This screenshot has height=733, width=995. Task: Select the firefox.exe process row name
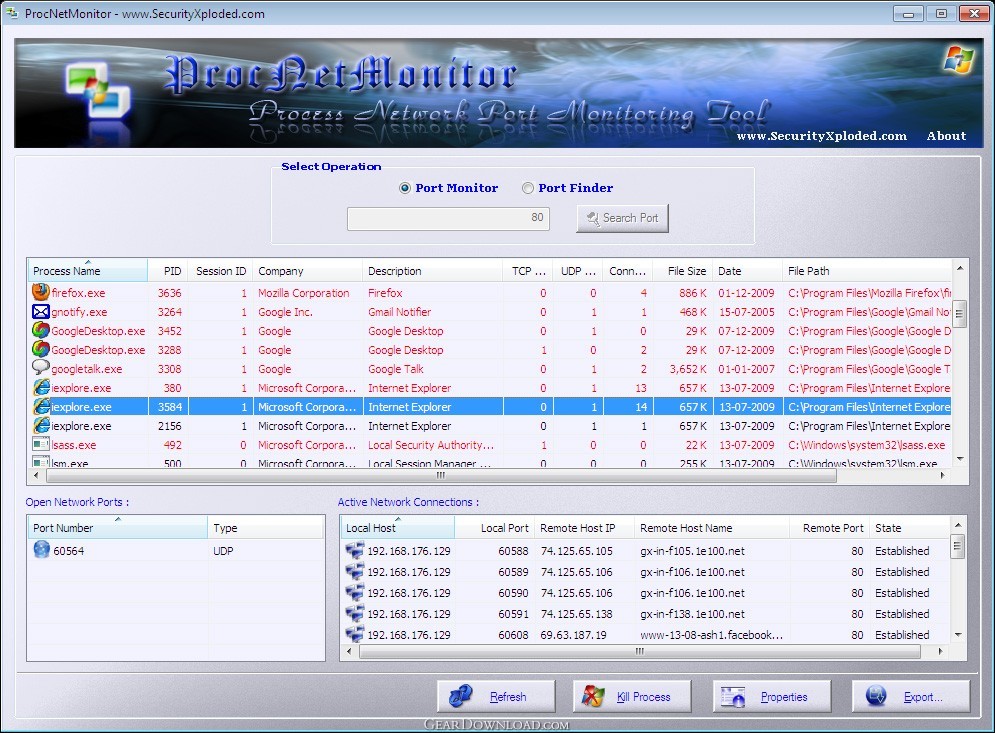click(78, 293)
